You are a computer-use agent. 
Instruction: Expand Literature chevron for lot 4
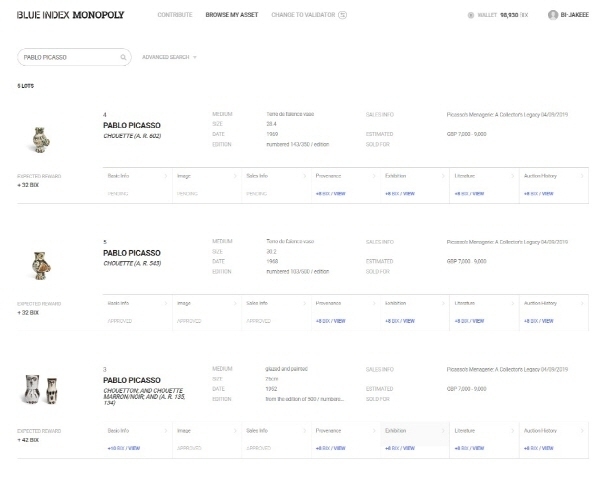click(512, 176)
